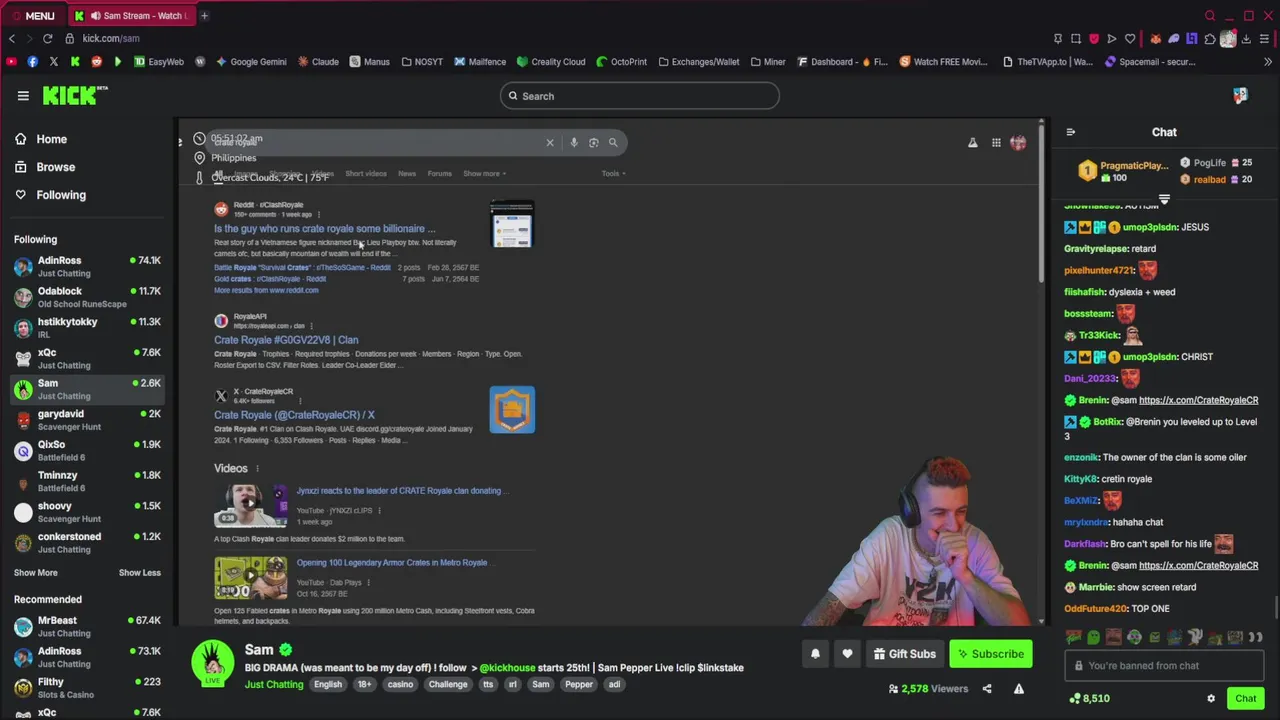This screenshot has height=720, width=1280.
Task: Collapse following list with Show Less
Action: tap(140, 573)
